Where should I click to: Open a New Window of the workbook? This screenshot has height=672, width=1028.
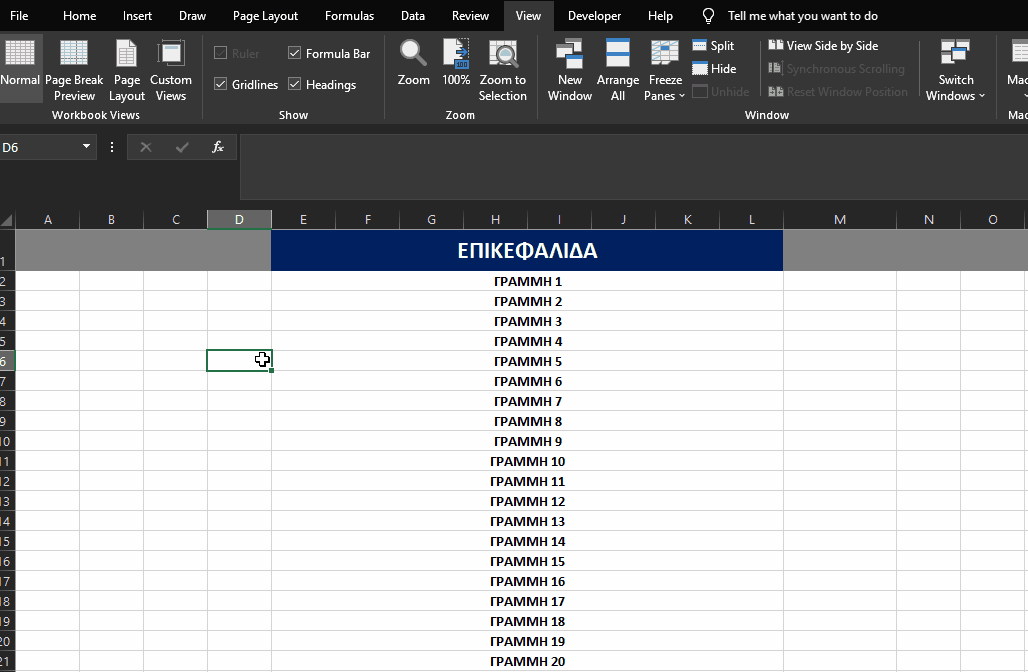(x=569, y=68)
